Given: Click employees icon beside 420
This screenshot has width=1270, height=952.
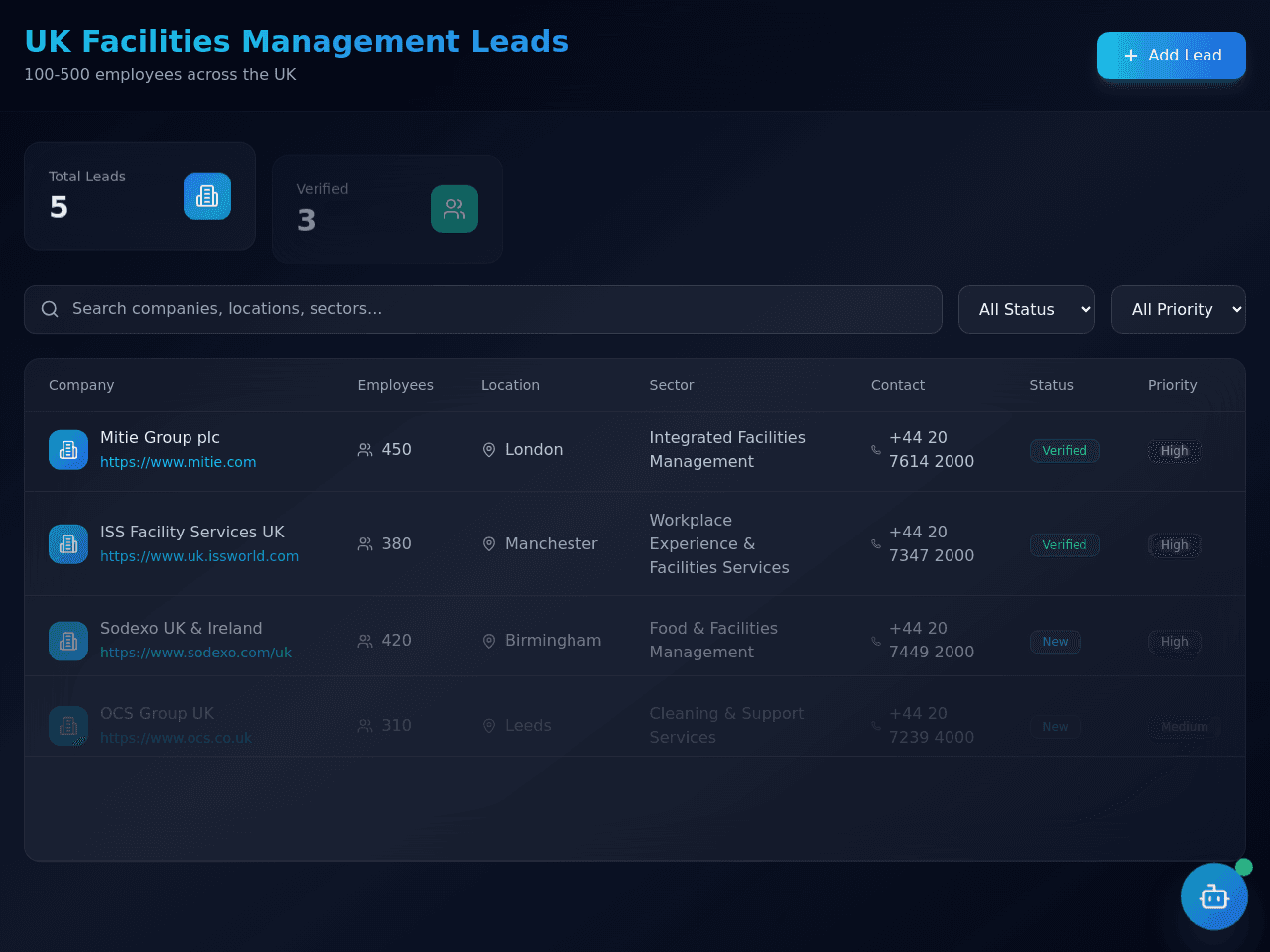Looking at the screenshot, I should point(365,641).
